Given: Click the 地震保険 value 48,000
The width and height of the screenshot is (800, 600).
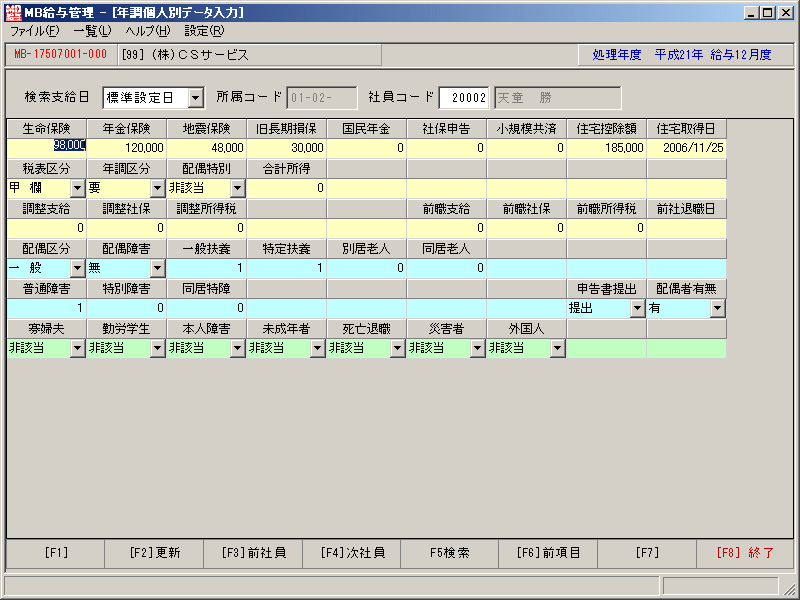Looking at the screenshot, I should point(207,148).
